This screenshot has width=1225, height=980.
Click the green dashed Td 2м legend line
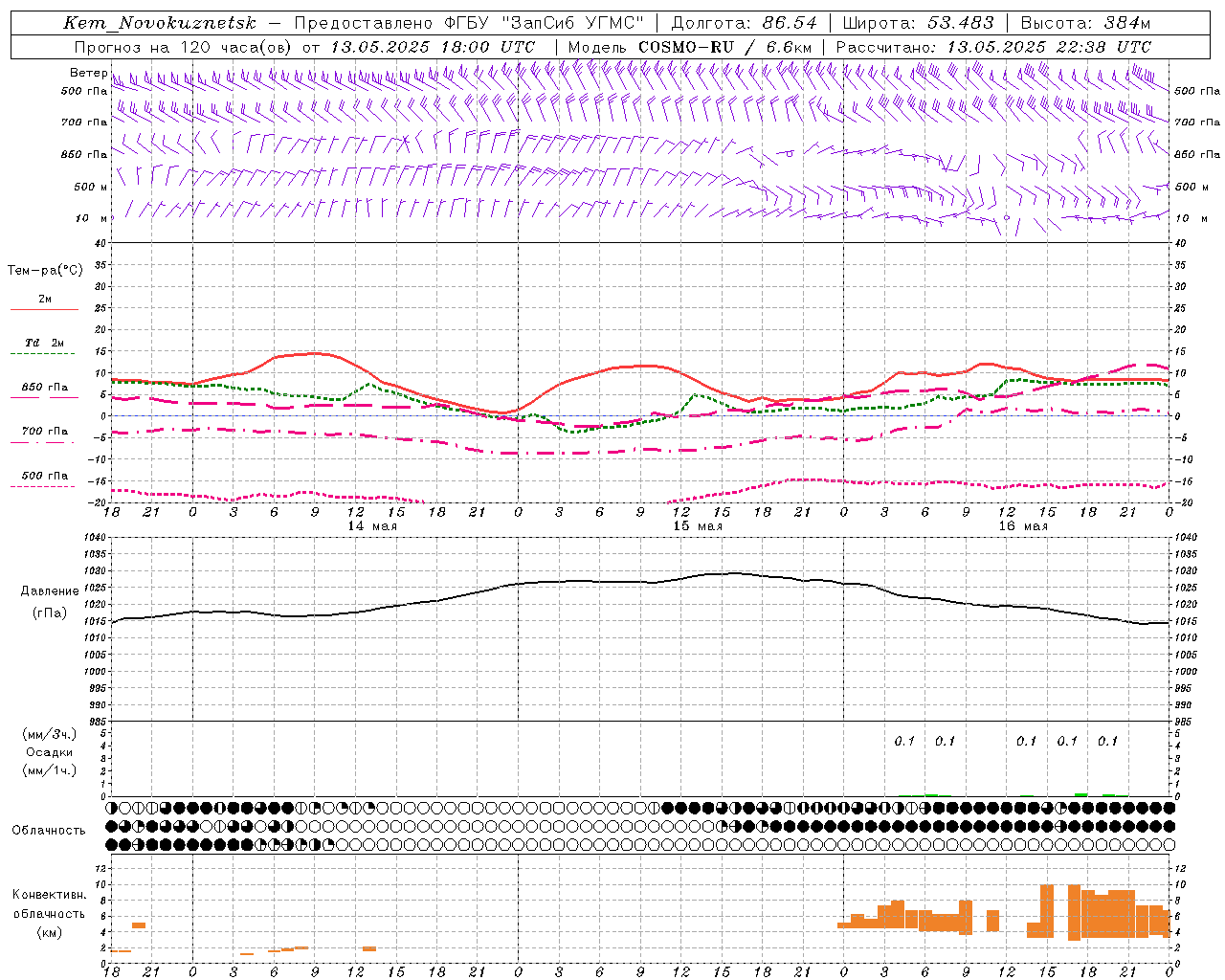pos(44,354)
